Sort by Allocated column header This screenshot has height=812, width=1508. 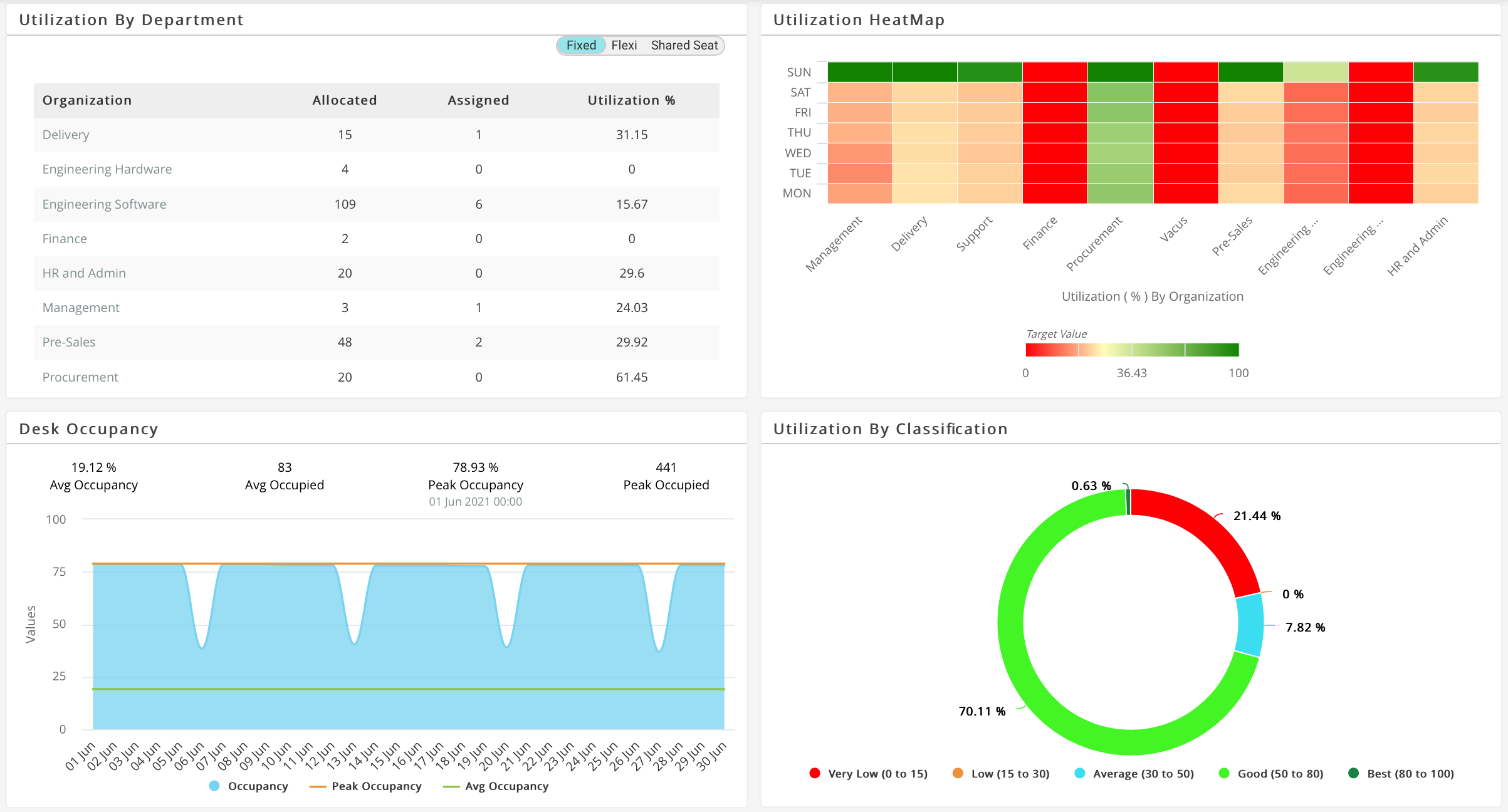(345, 100)
